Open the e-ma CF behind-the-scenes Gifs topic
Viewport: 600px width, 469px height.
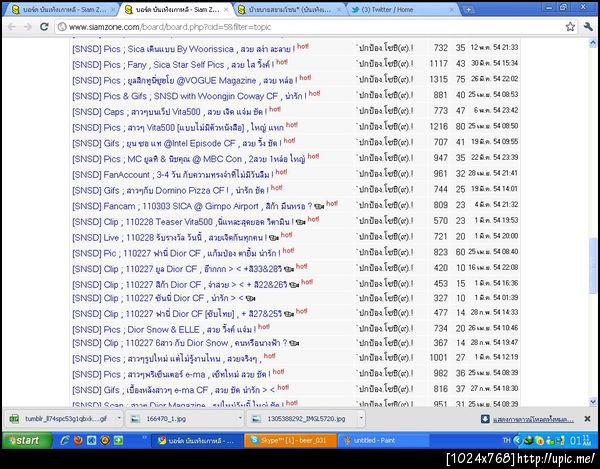click(173, 390)
